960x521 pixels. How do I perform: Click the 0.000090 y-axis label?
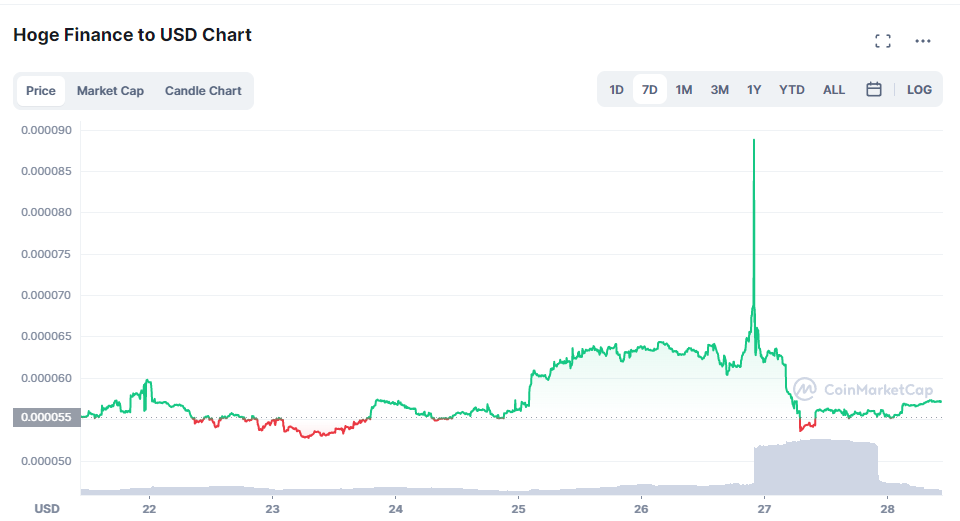47,130
